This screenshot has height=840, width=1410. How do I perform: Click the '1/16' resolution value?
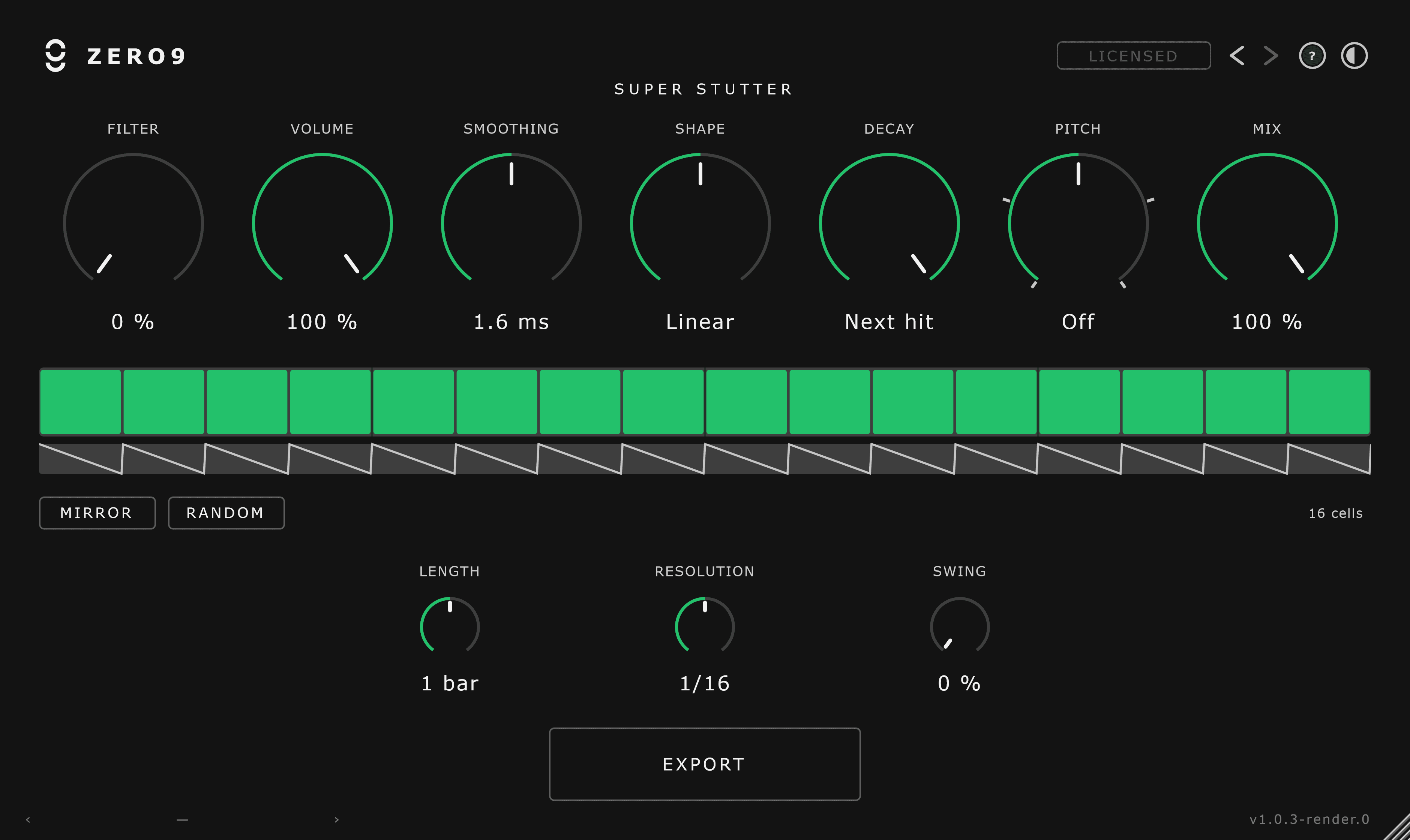click(x=705, y=684)
